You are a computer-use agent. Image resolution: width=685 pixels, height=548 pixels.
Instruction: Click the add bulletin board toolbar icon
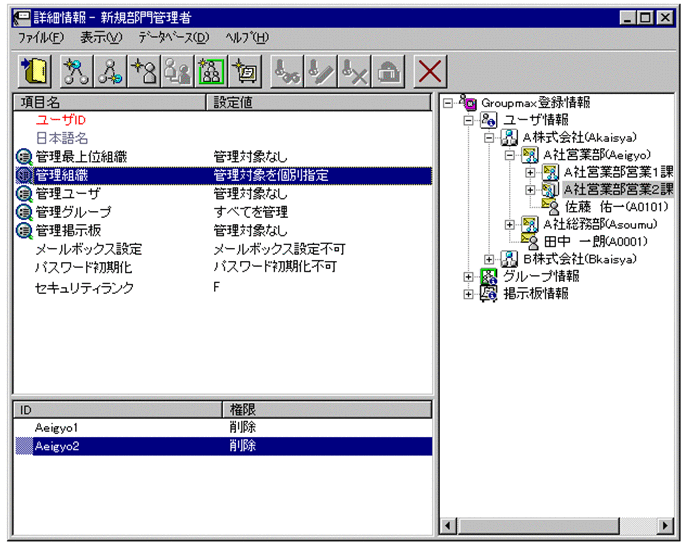click(246, 71)
